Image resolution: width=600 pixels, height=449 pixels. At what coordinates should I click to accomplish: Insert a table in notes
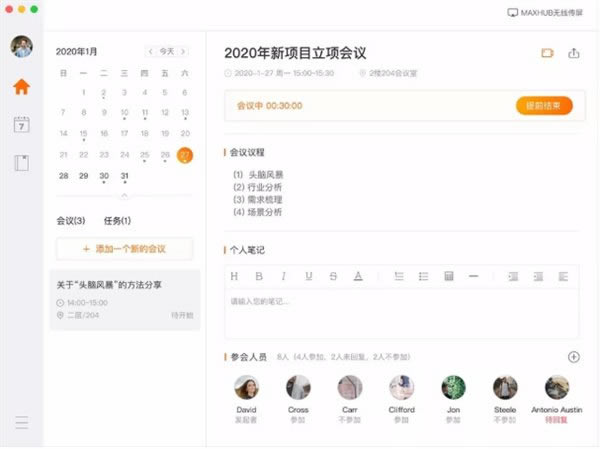coord(448,276)
